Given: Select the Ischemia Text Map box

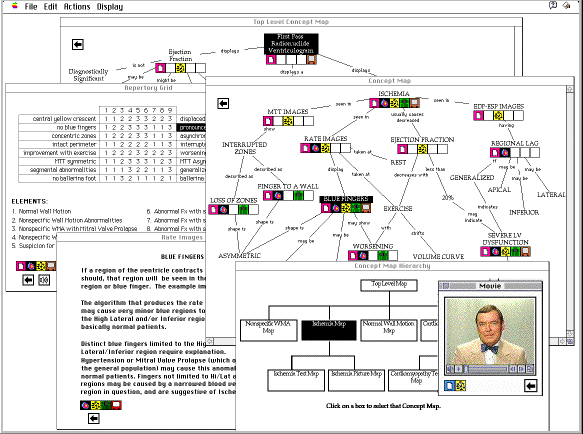Looking at the screenshot, I should coord(296,380).
